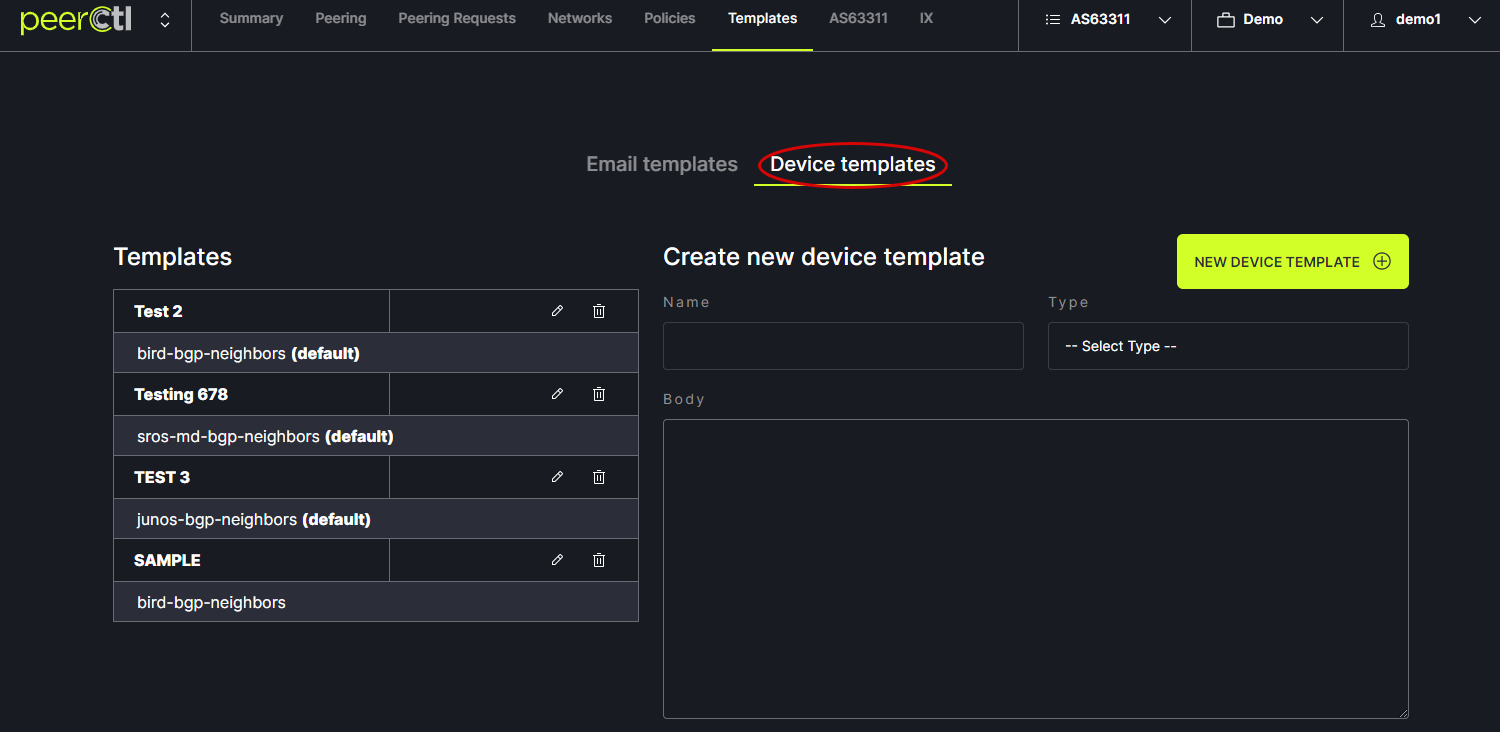The width and height of the screenshot is (1500, 732).
Task: Click inside the Body text area
Action: [x=1035, y=568]
